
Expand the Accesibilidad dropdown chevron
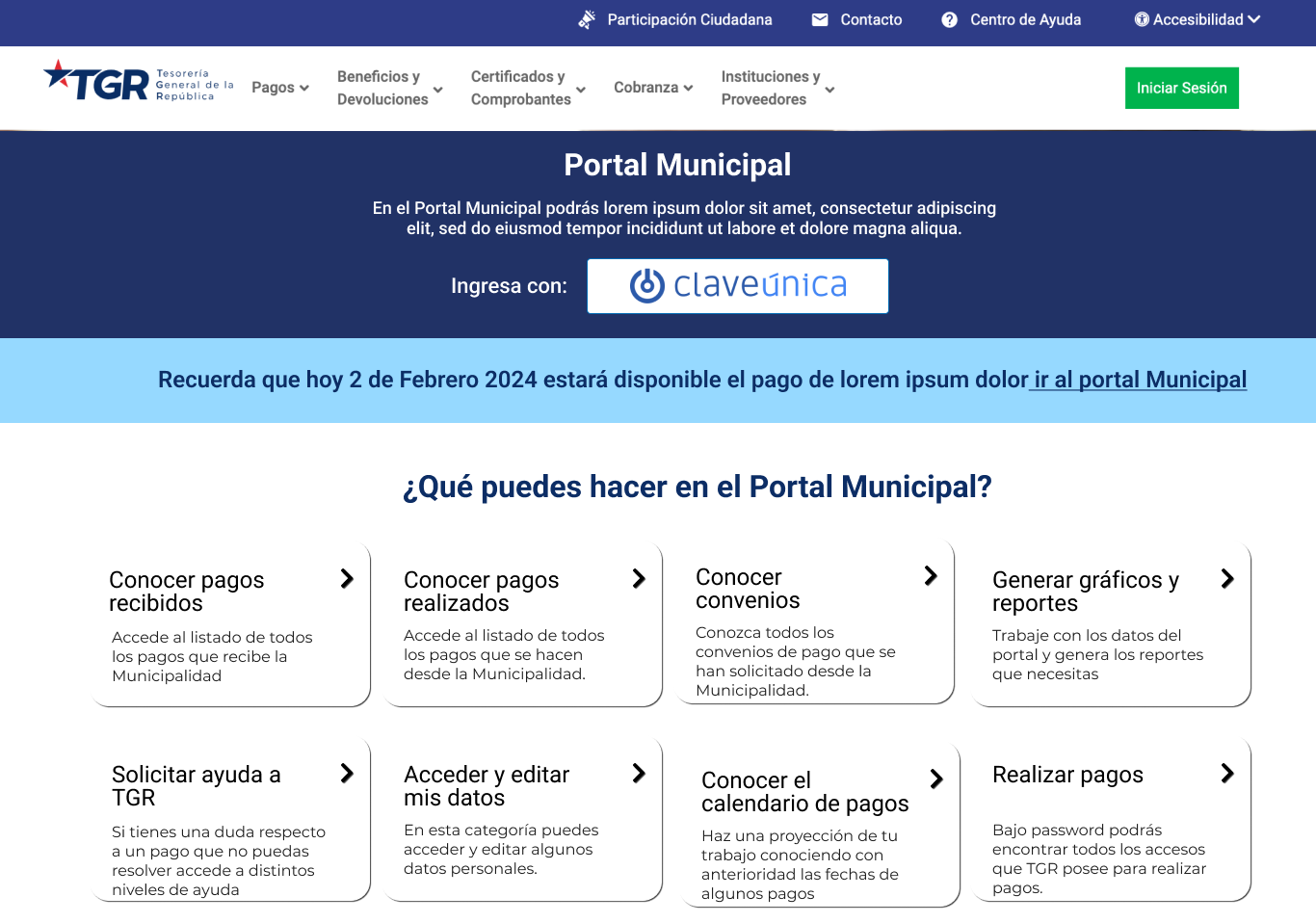coord(1253,19)
